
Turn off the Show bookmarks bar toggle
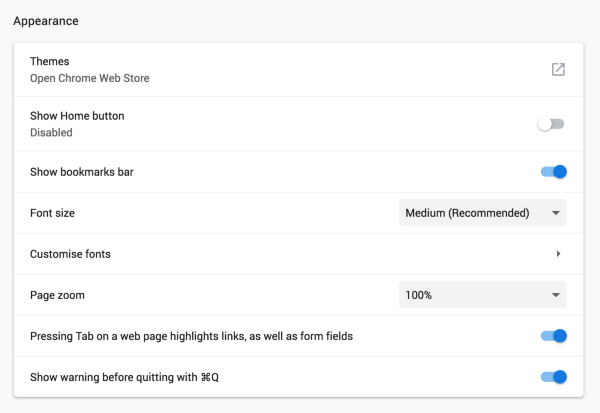(x=554, y=172)
